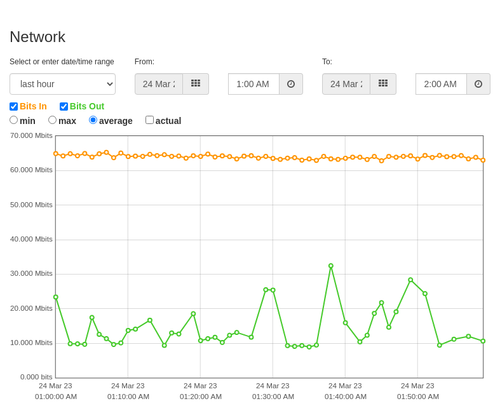This screenshot has height=403, width=500.
Task: Click the 01:50:00 AM time axis label
Action: tap(418, 397)
